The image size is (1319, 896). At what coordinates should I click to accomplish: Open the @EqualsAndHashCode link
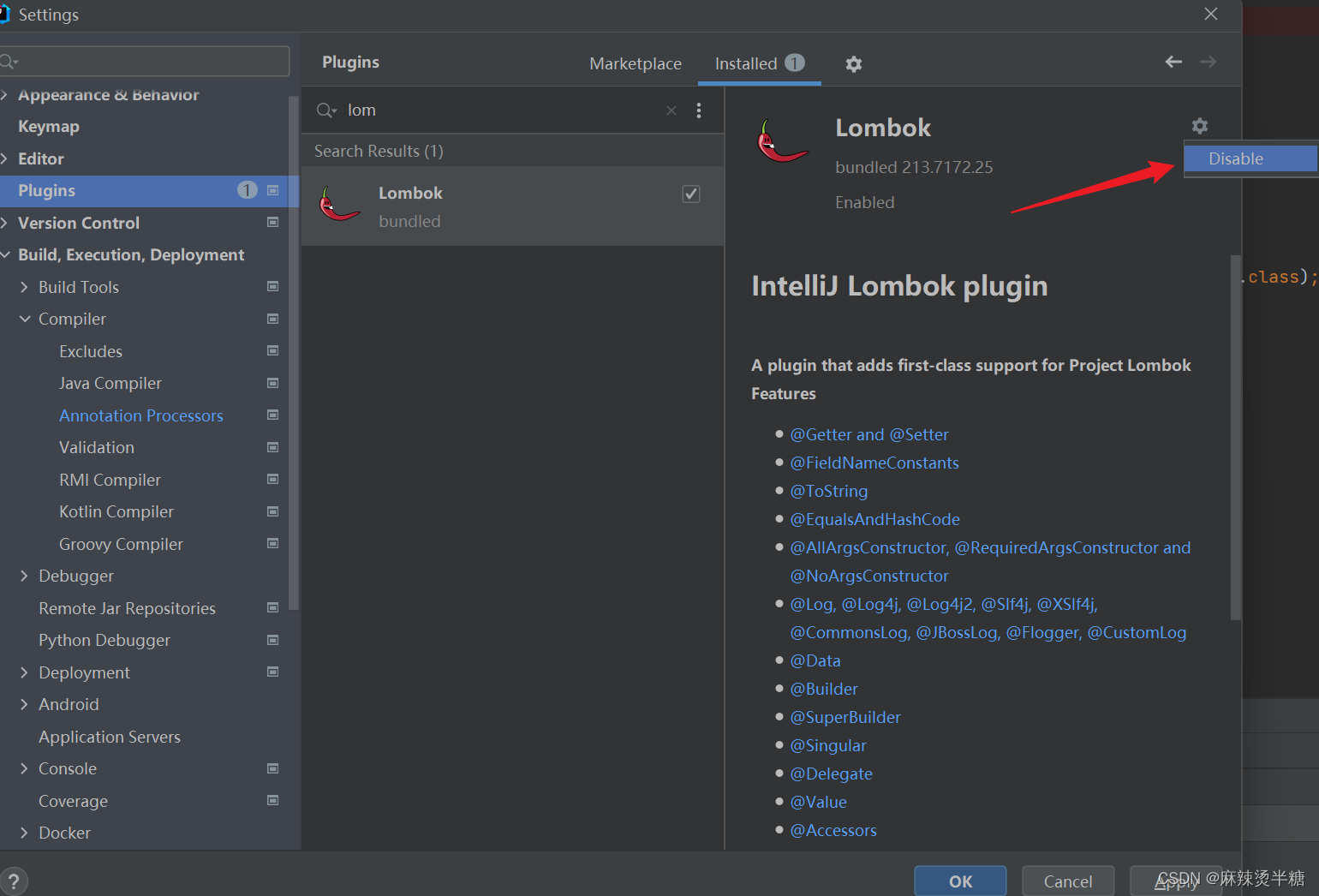(874, 519)
